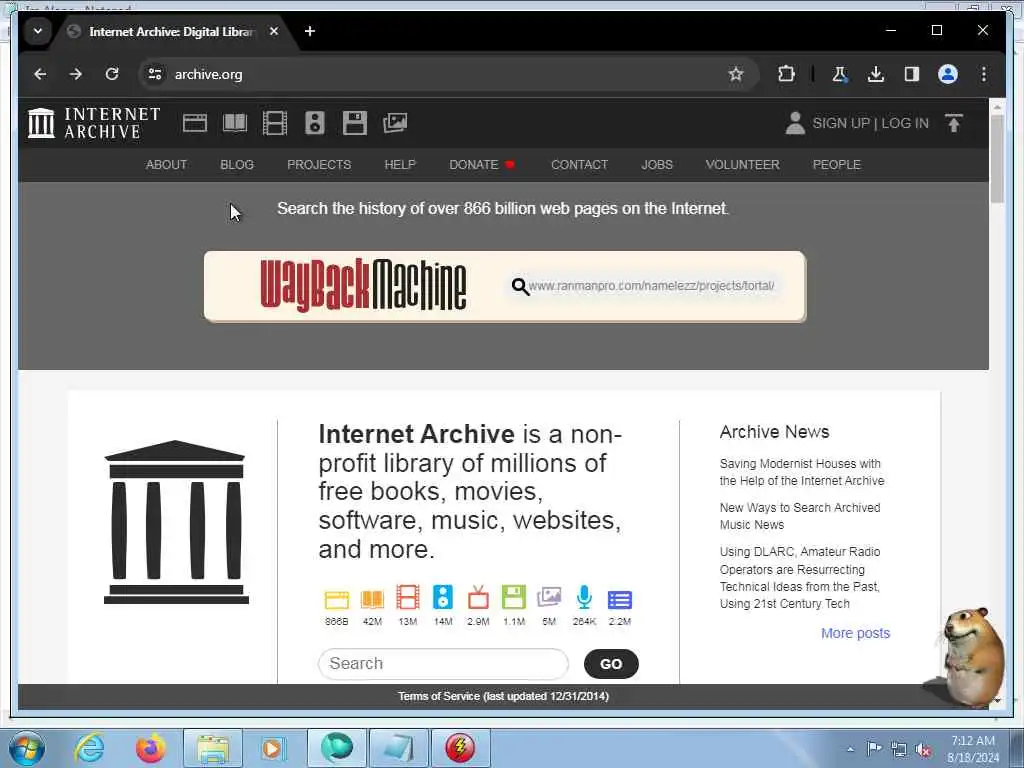The image size is (1024, 768).
Task: Open the Windows Start button
Action: point(27,748)
